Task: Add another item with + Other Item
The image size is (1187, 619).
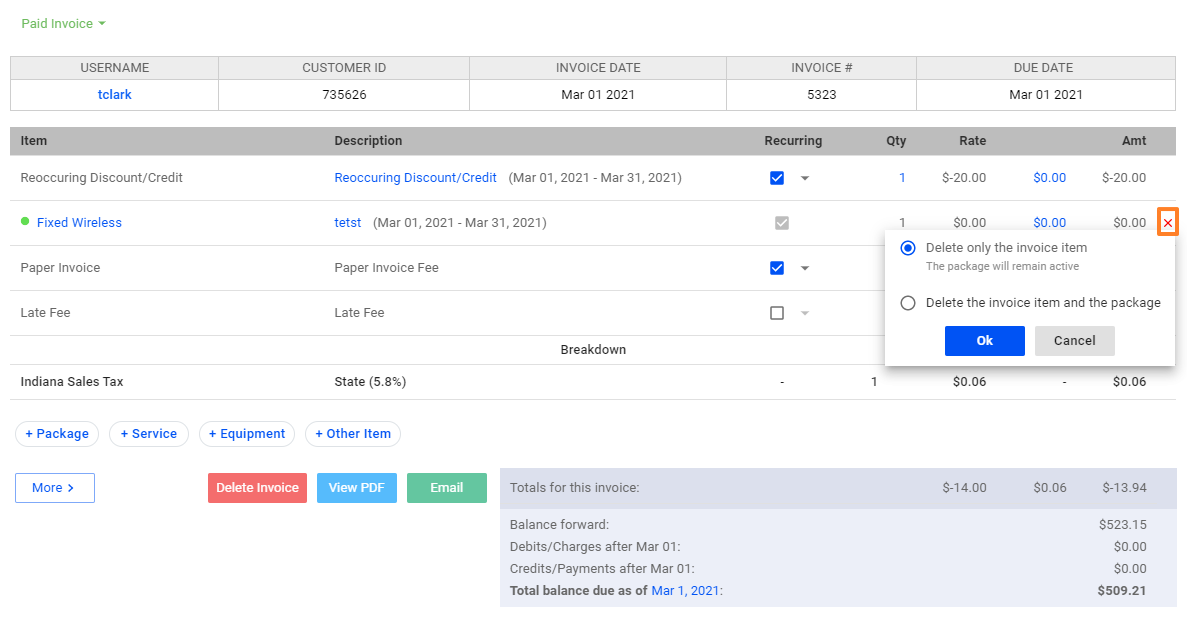Action: (x=353, y=434)
